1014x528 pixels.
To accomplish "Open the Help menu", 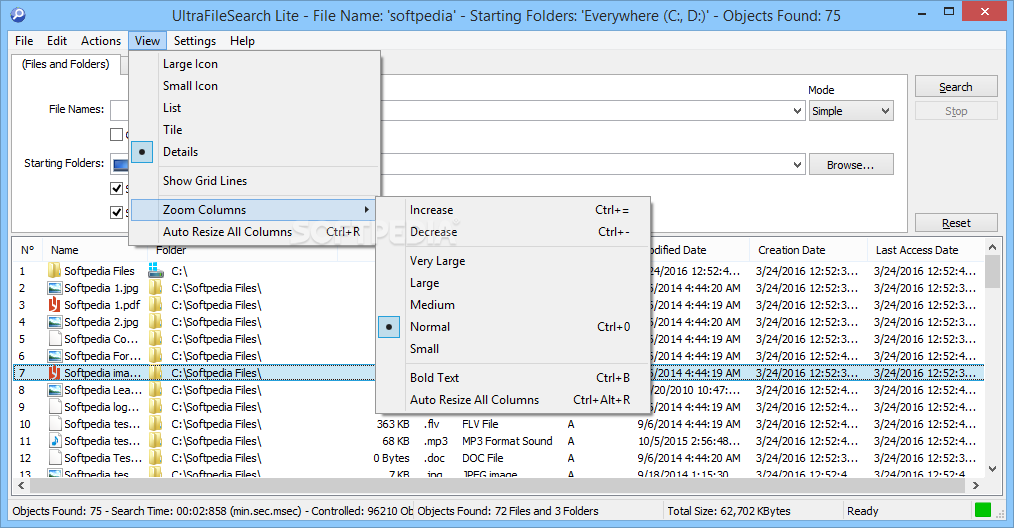I will [x=243, y=41].
